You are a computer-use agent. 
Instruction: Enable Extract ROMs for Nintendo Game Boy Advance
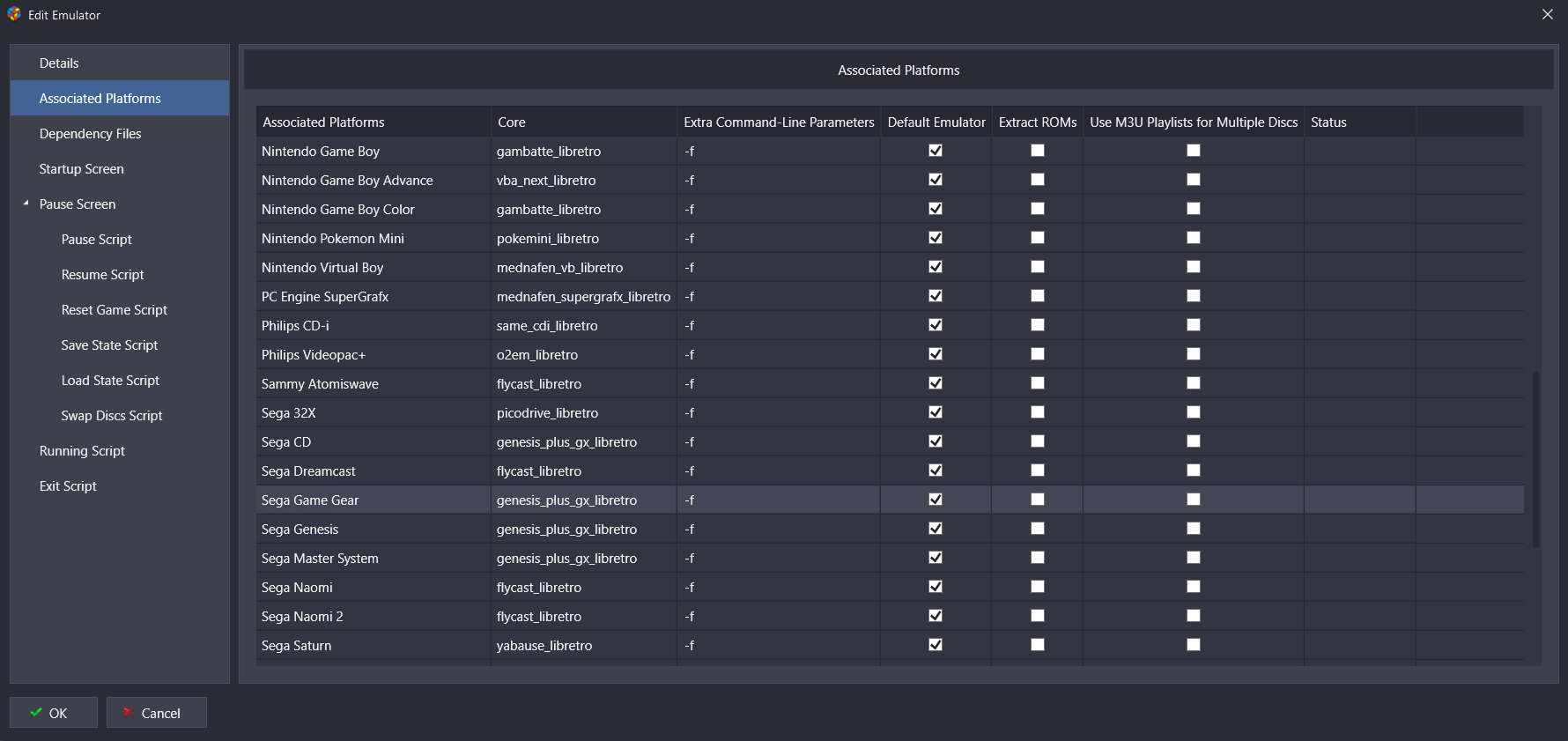click(1038, 180)
